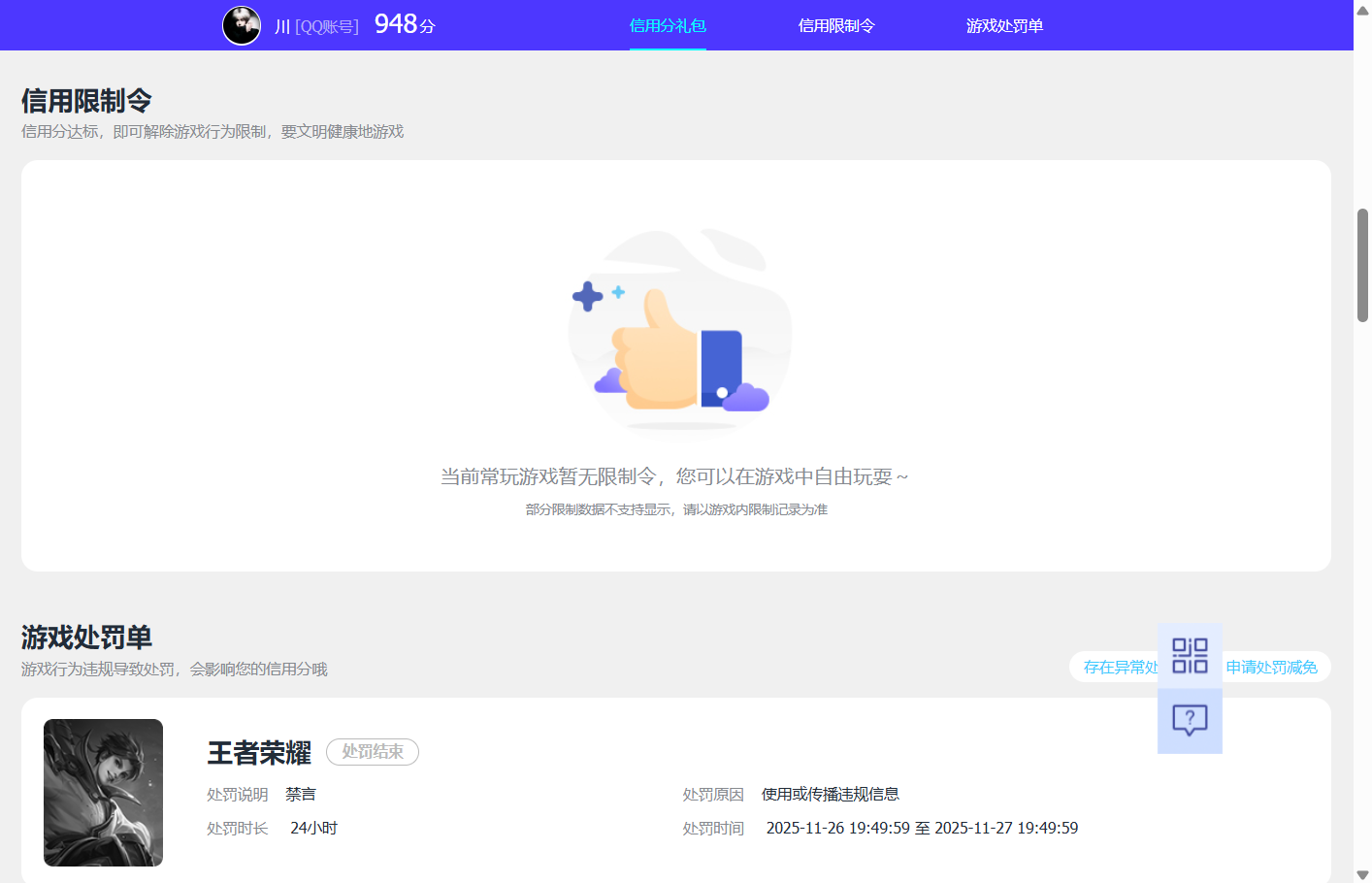Click the 存在异常处罚 link
The image size is (1372, 883).
1116,667
